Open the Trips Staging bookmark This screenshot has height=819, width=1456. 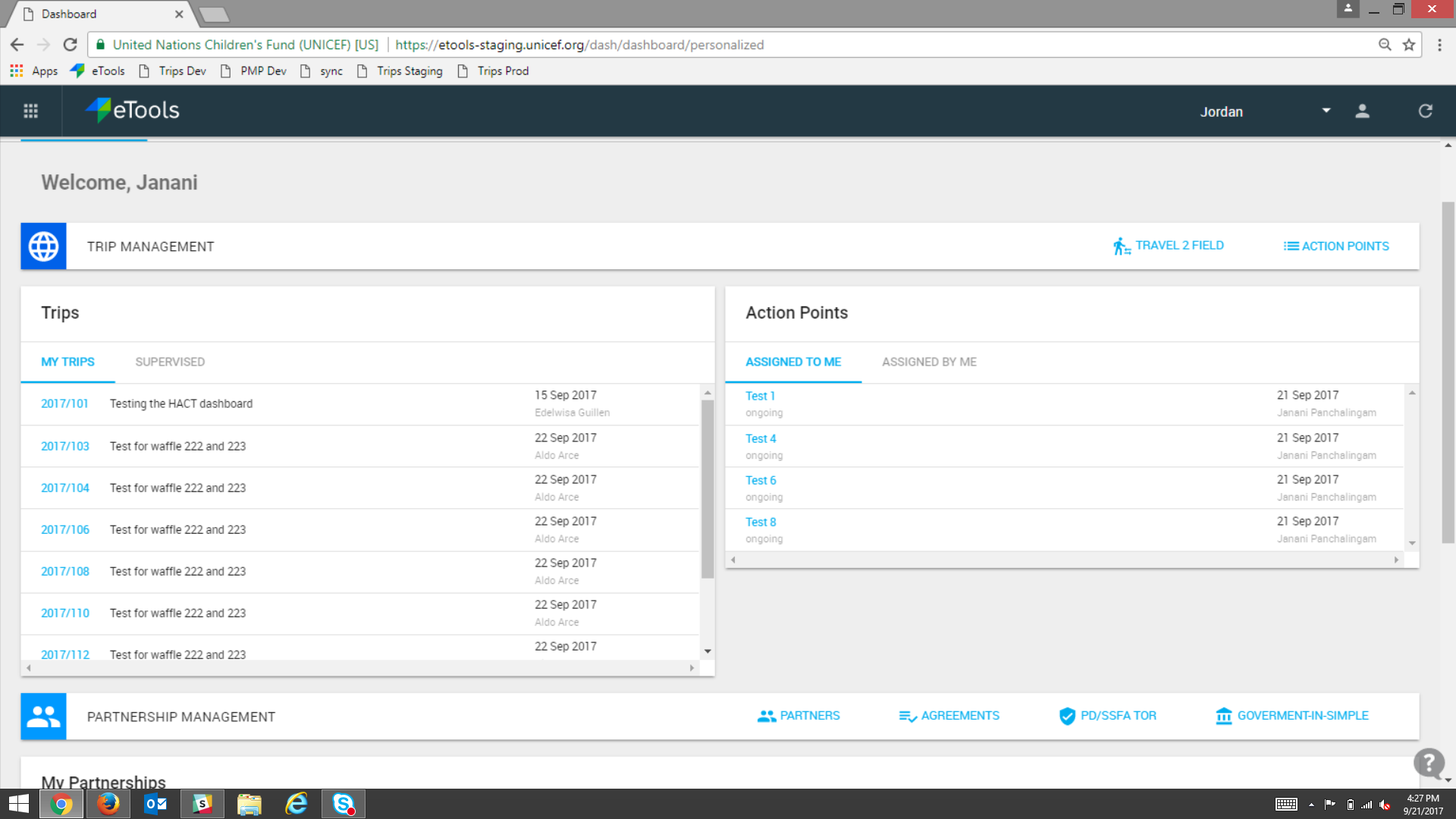[409, 71]
